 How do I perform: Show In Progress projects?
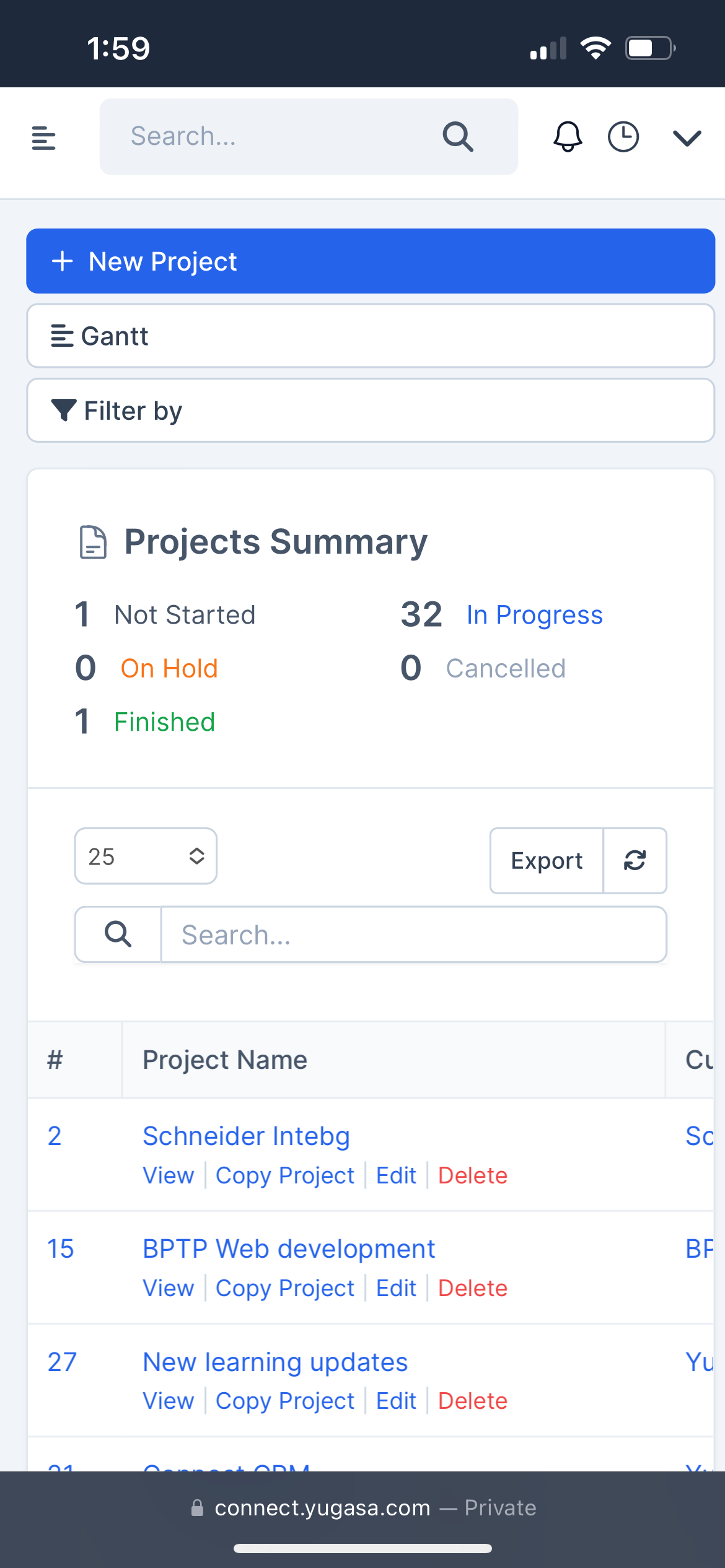(x=534, y=615)
